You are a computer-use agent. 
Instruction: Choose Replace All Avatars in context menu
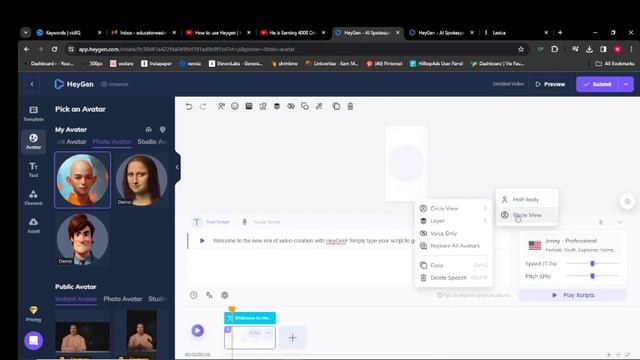[x=453, y=246]
